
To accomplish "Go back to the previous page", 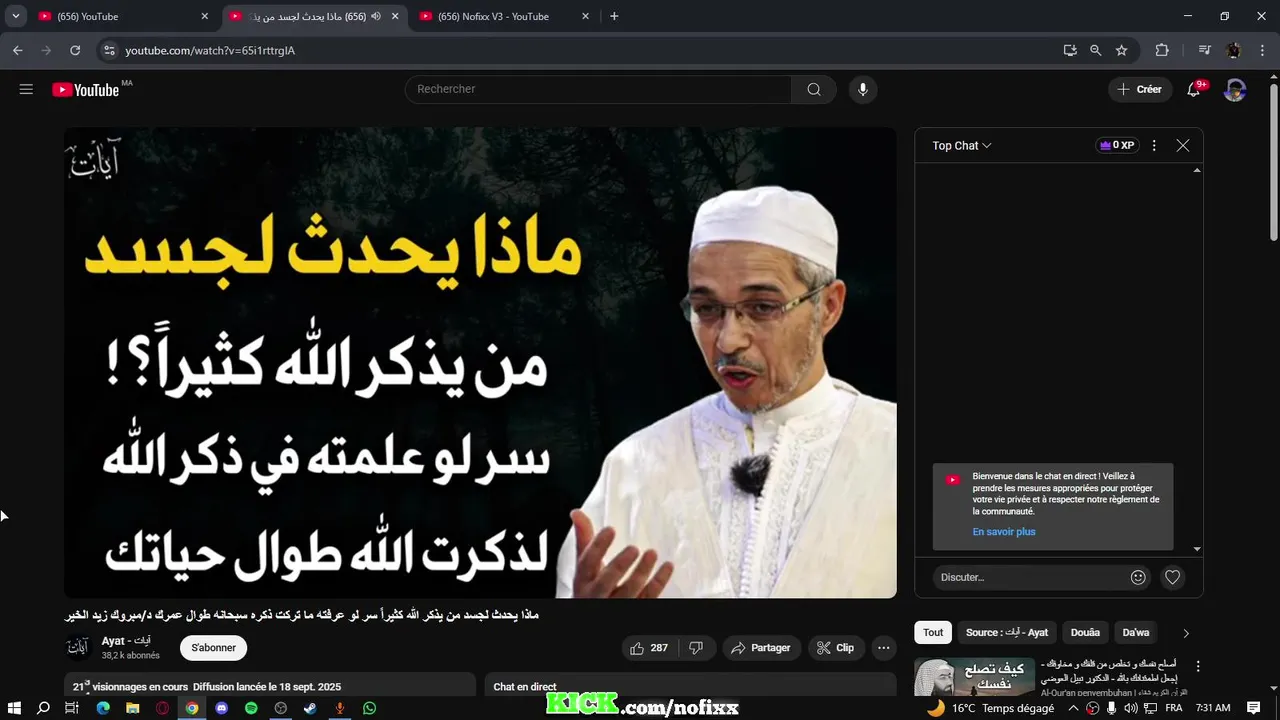I will point(18,50).
